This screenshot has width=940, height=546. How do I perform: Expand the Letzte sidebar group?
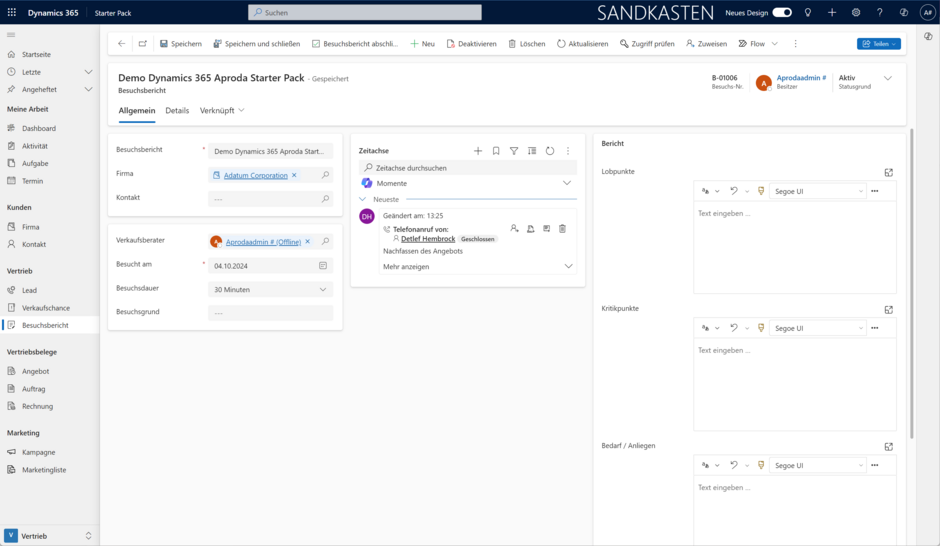(x=88, y=72)
